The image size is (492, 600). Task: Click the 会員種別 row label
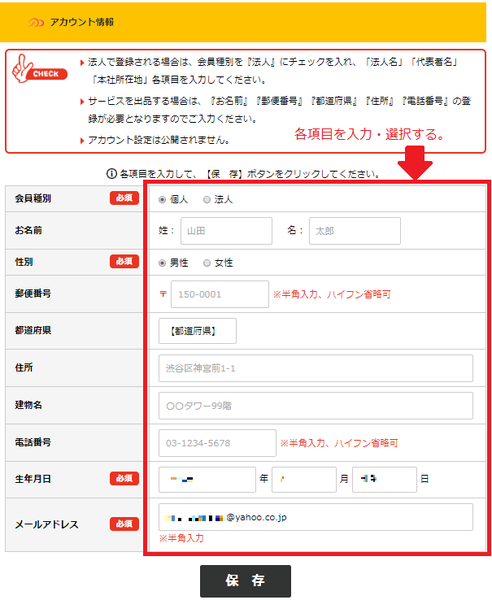(x=33, y=199)
